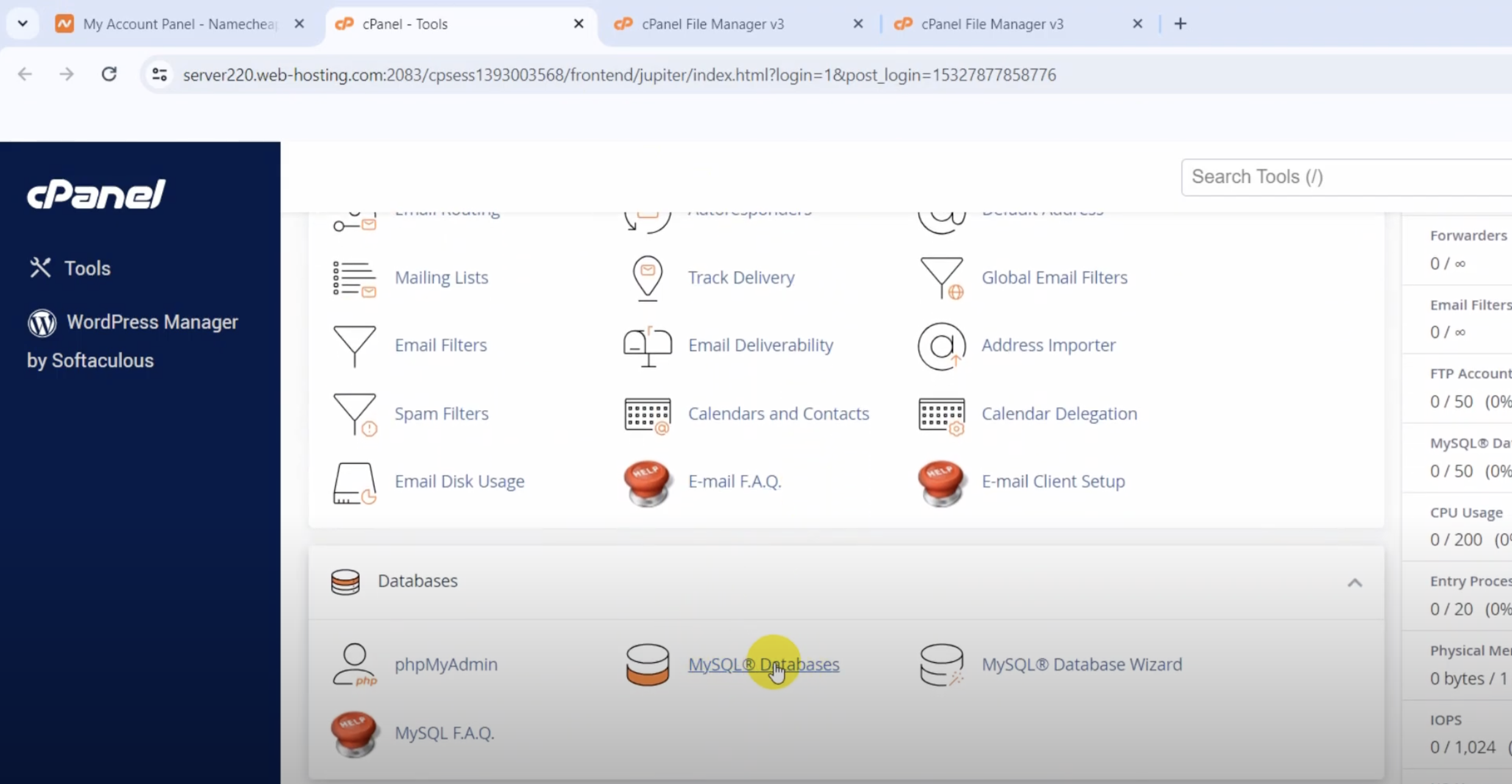Click the MySQL Databases cylinder icon

[647, 665]
